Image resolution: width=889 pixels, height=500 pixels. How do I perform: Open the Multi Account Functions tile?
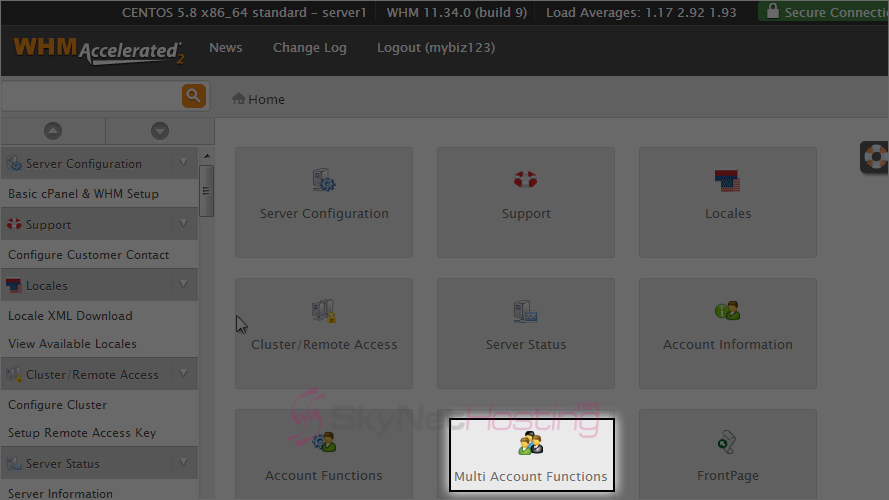pos(531,455)
